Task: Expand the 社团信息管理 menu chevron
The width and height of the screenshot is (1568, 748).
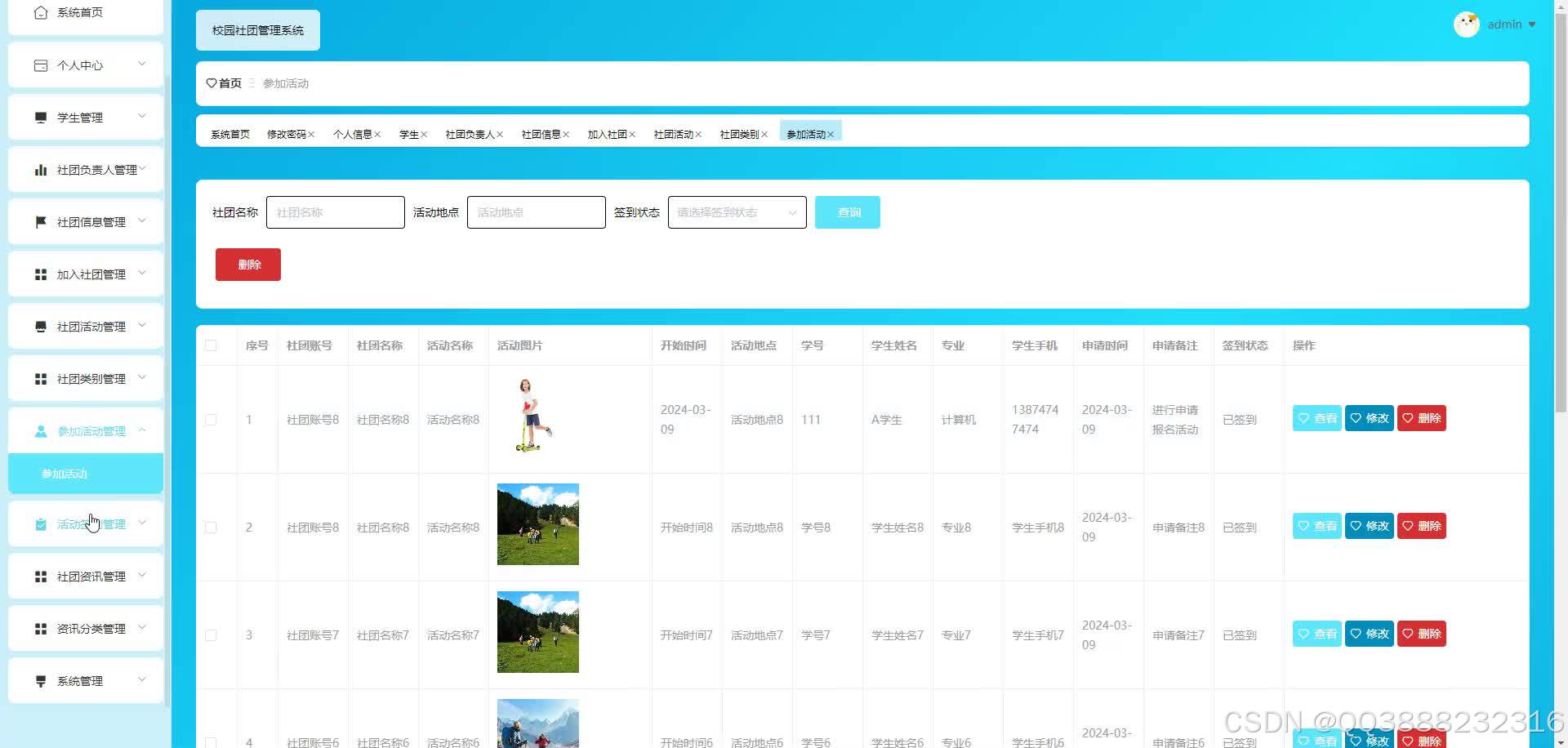Action: (x=142, y=221)
